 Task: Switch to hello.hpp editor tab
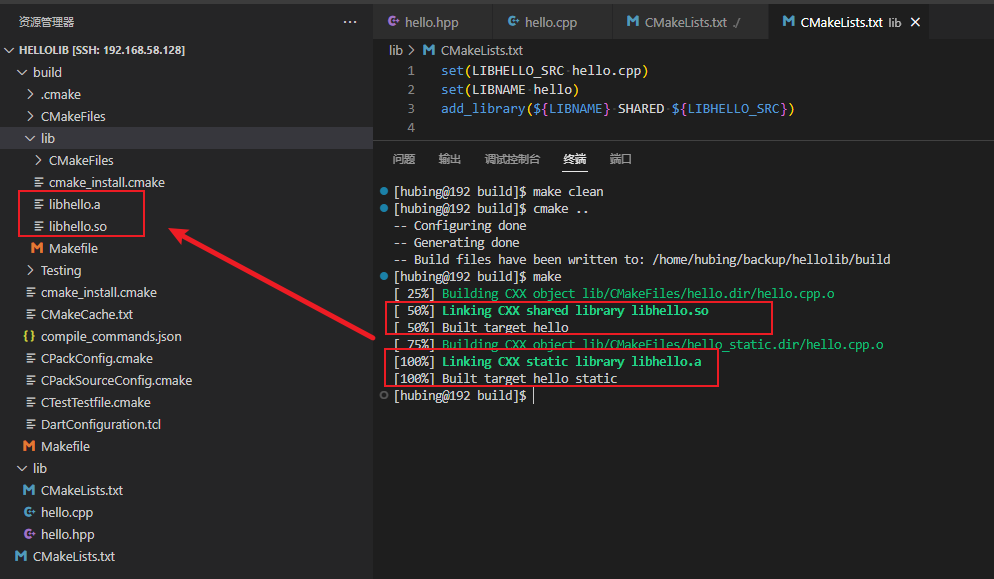(x=431, y=22)
